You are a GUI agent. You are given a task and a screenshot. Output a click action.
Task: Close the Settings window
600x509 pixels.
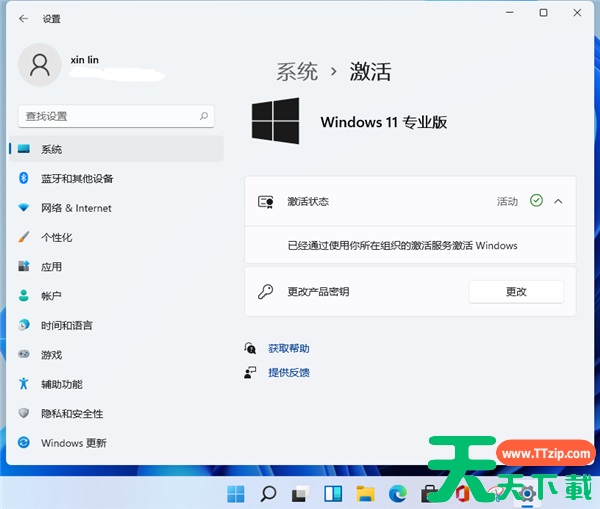coord(577,13)
